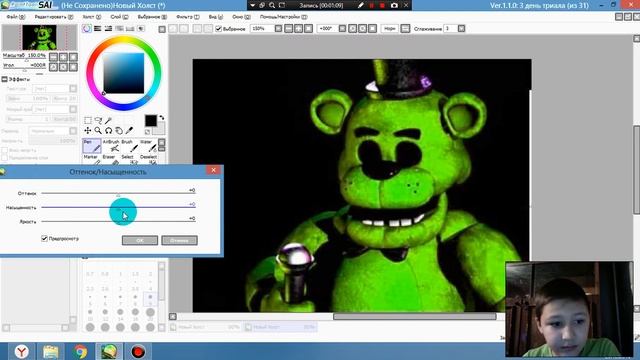Viewport: 640px width, 360px height.
Task: Click the navigator thumbnail preview
Action: click(40, 38)
